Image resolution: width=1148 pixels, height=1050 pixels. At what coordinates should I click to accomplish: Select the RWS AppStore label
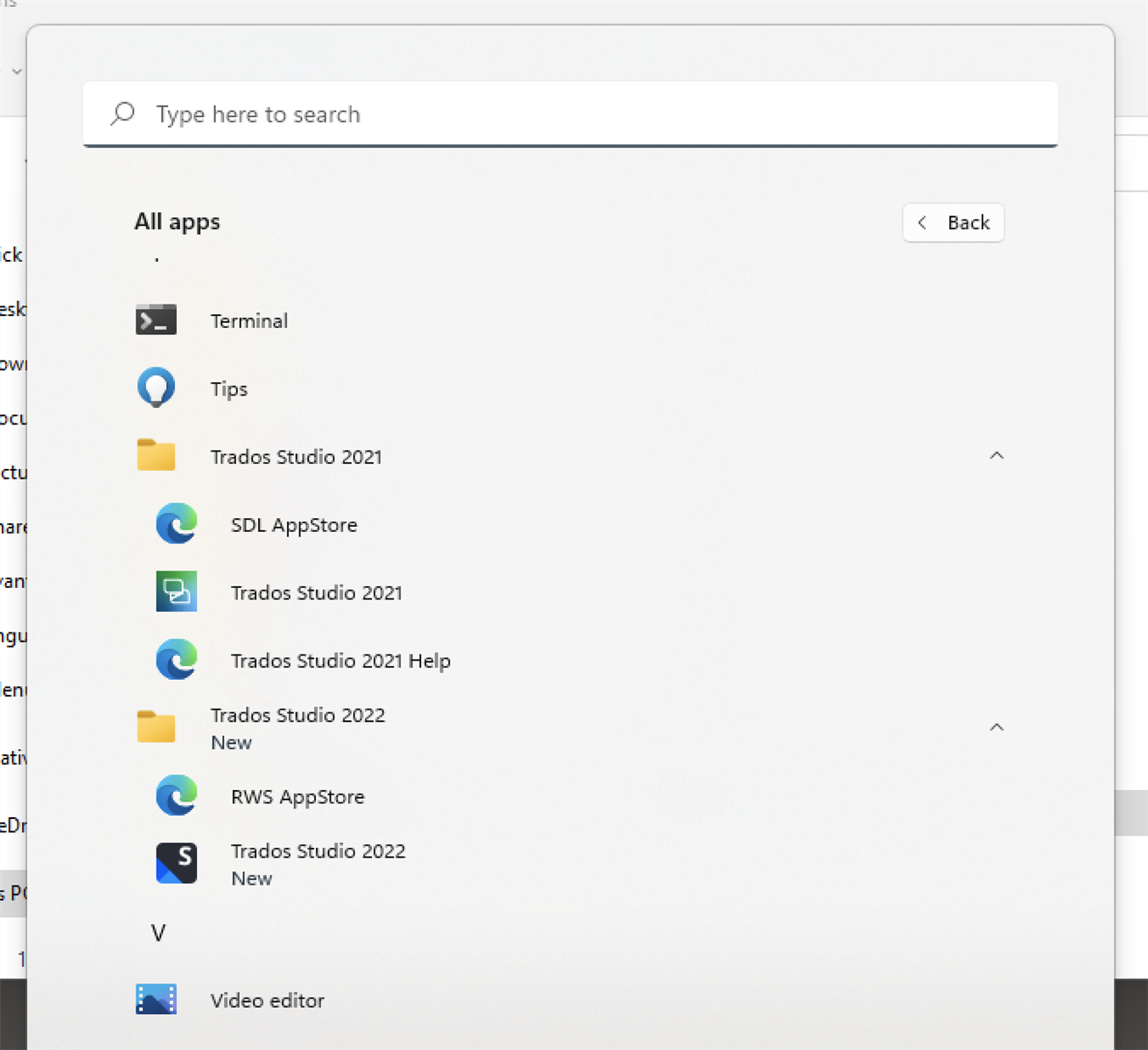click(x=297, y=797)
